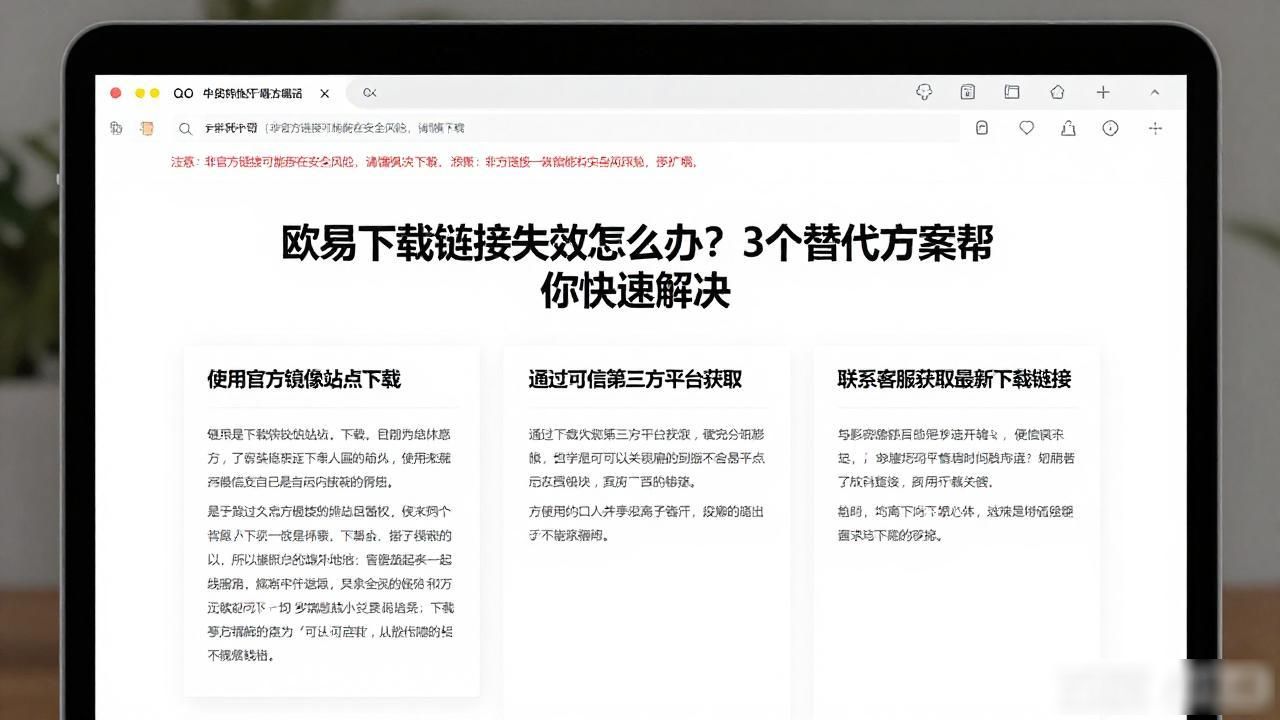The height and width of the screenshot is (720, 1280).
Task: Open a new tab with plus icon
Action: [1103, 92]
